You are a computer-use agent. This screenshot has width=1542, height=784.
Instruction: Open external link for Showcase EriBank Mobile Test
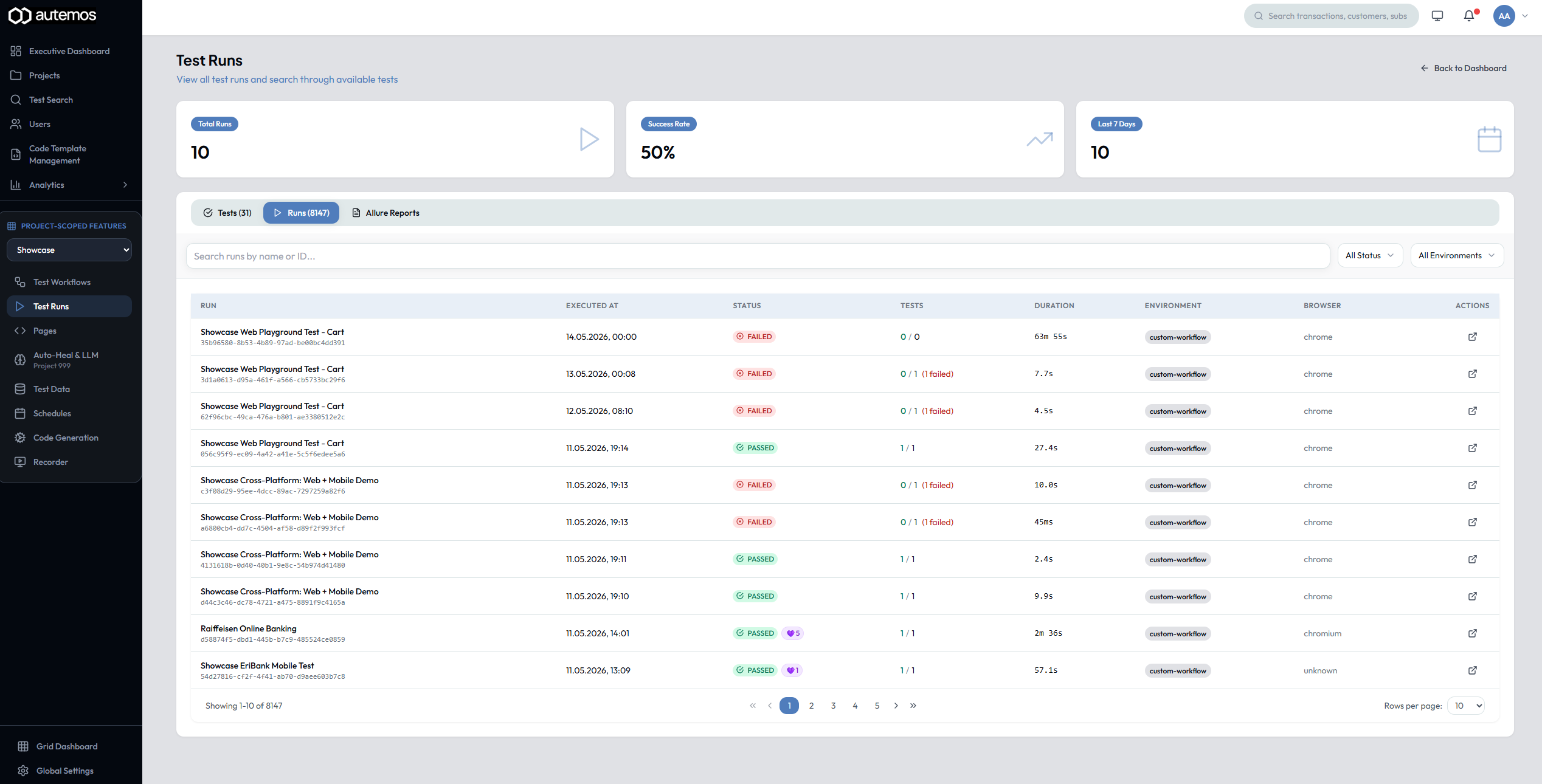[1473, 670]
